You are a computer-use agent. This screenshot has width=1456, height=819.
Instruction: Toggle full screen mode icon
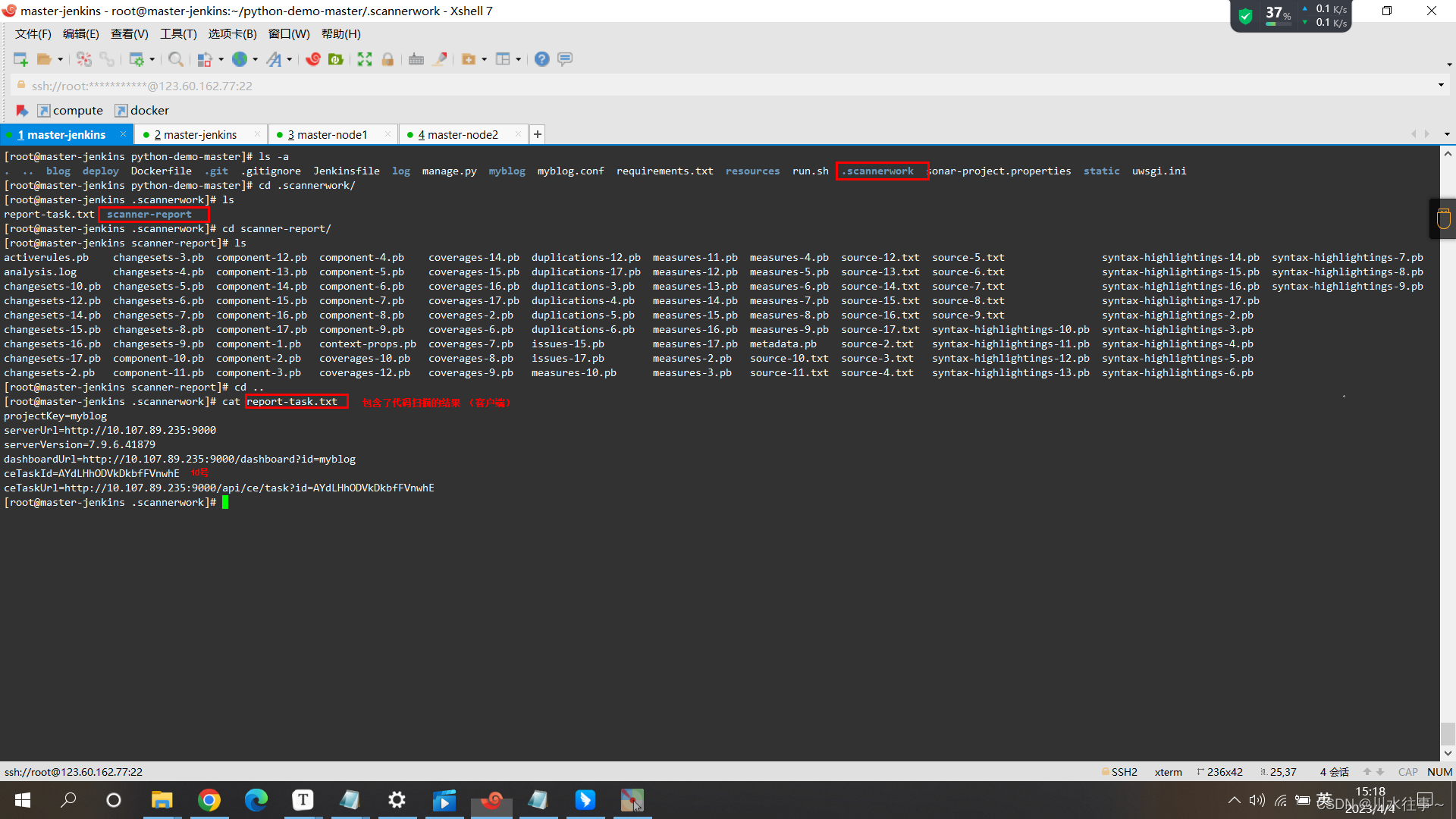coord(365,59)
